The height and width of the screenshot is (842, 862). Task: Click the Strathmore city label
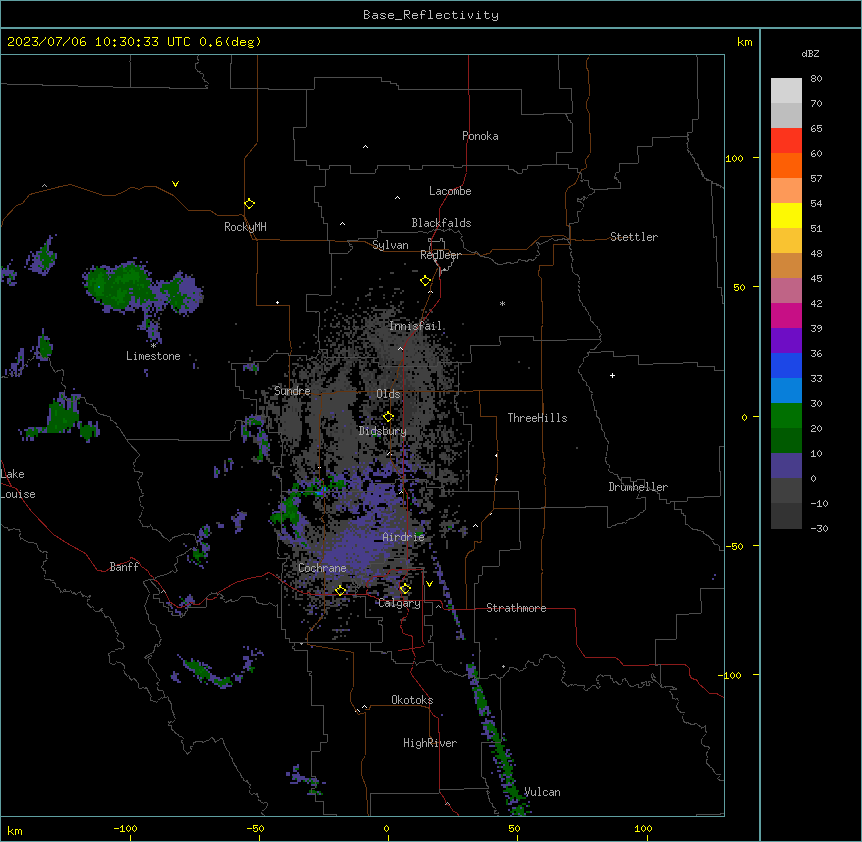[x=516, y=608]
